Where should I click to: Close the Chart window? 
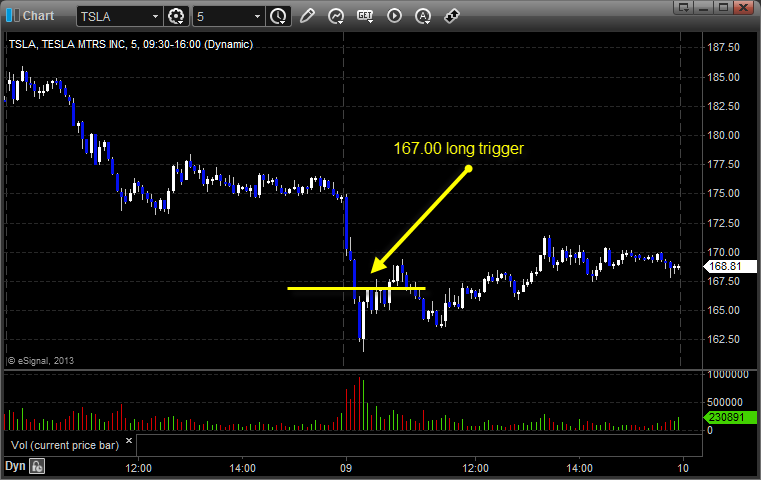pyautogui.click(x=743, y=7)
